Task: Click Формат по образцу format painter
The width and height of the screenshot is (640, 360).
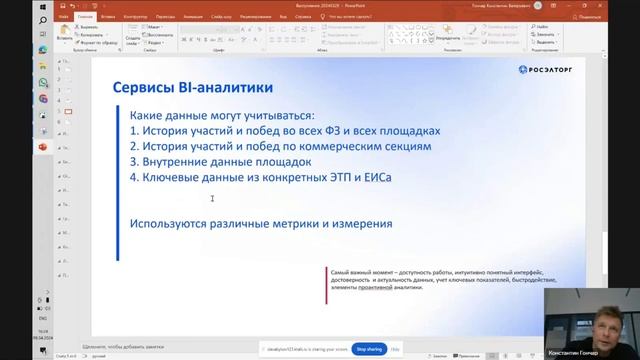Action: coord(96,42)
